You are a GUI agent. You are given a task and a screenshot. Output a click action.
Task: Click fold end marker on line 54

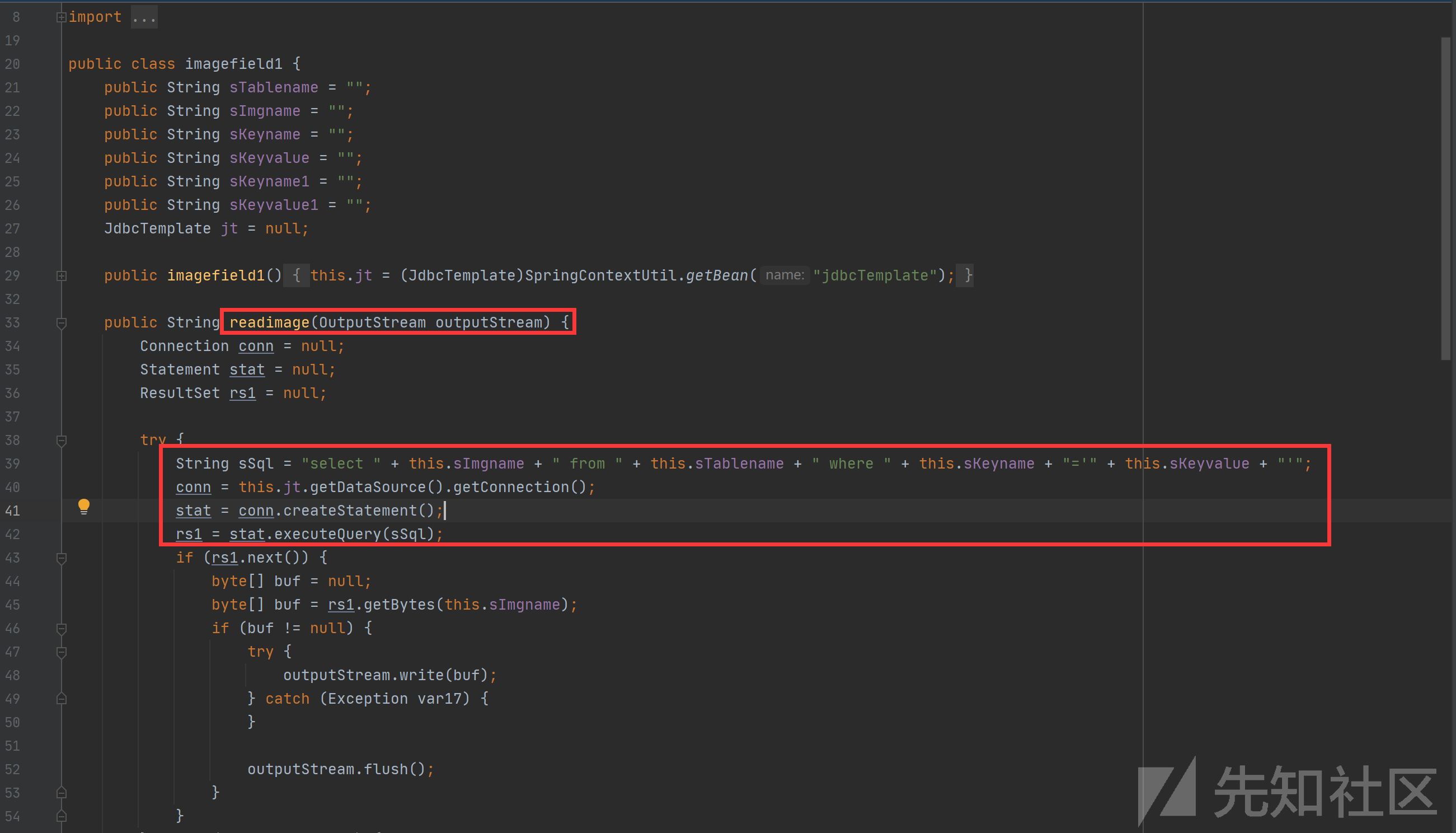(61, 816)
